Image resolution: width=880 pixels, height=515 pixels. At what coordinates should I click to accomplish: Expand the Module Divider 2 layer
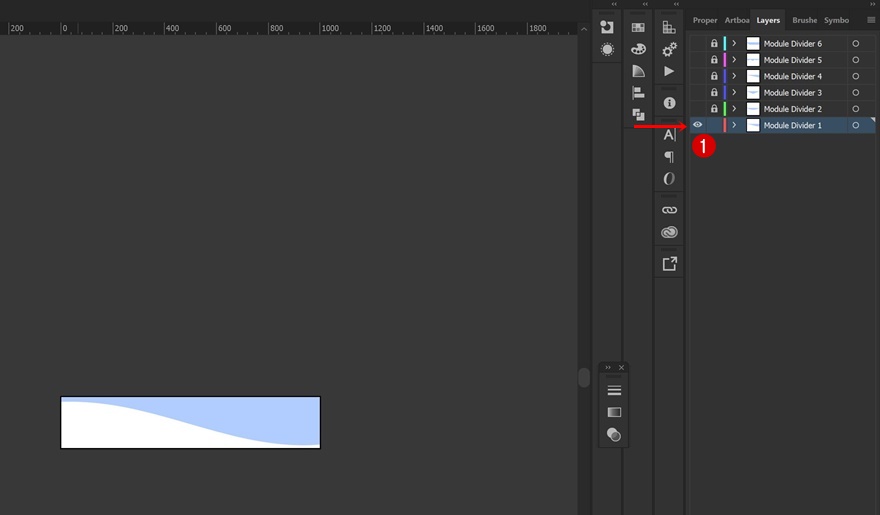coord(734,108)
